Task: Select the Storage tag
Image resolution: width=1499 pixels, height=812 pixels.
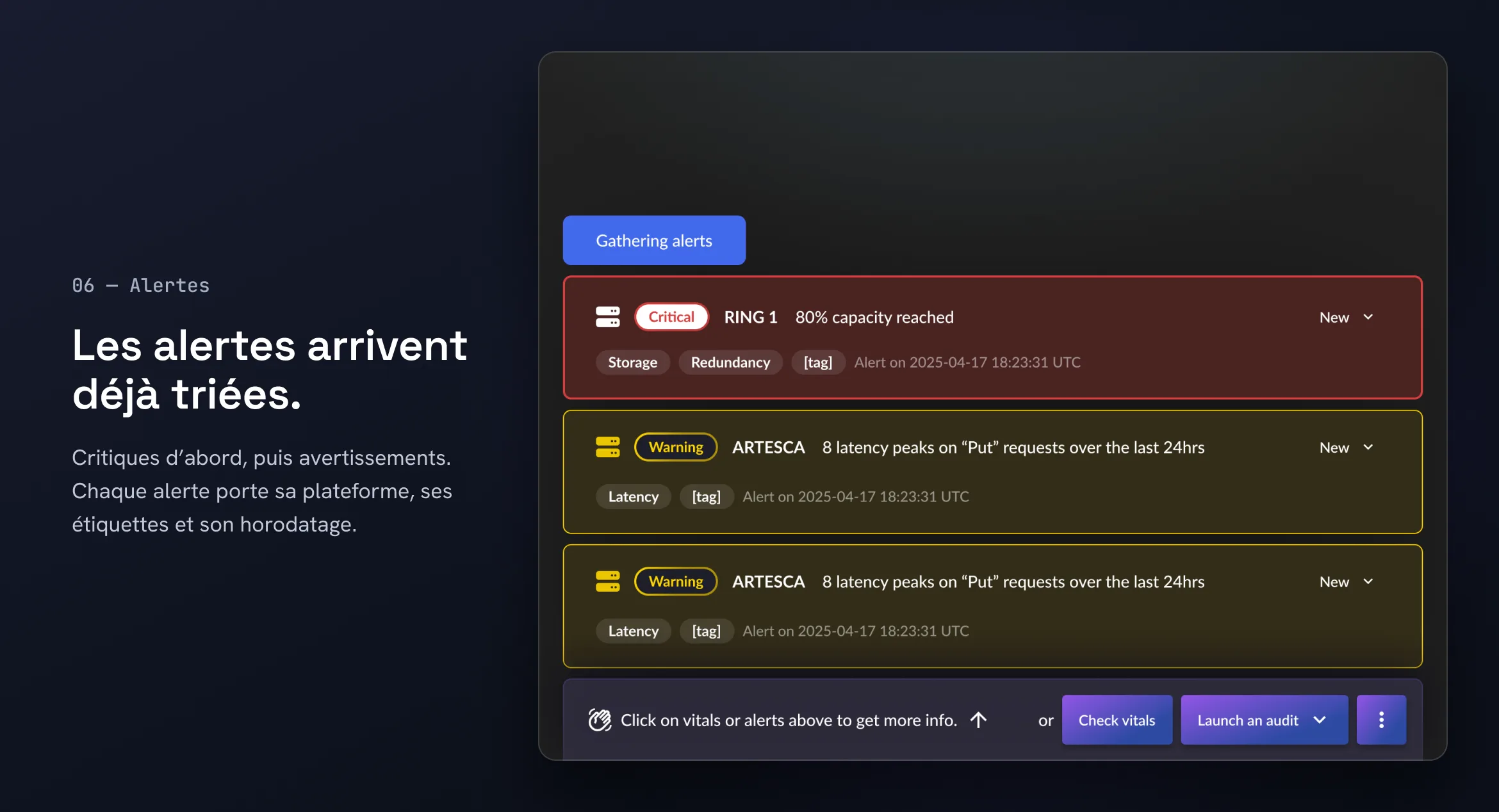Action: click(x=632, y=362)
